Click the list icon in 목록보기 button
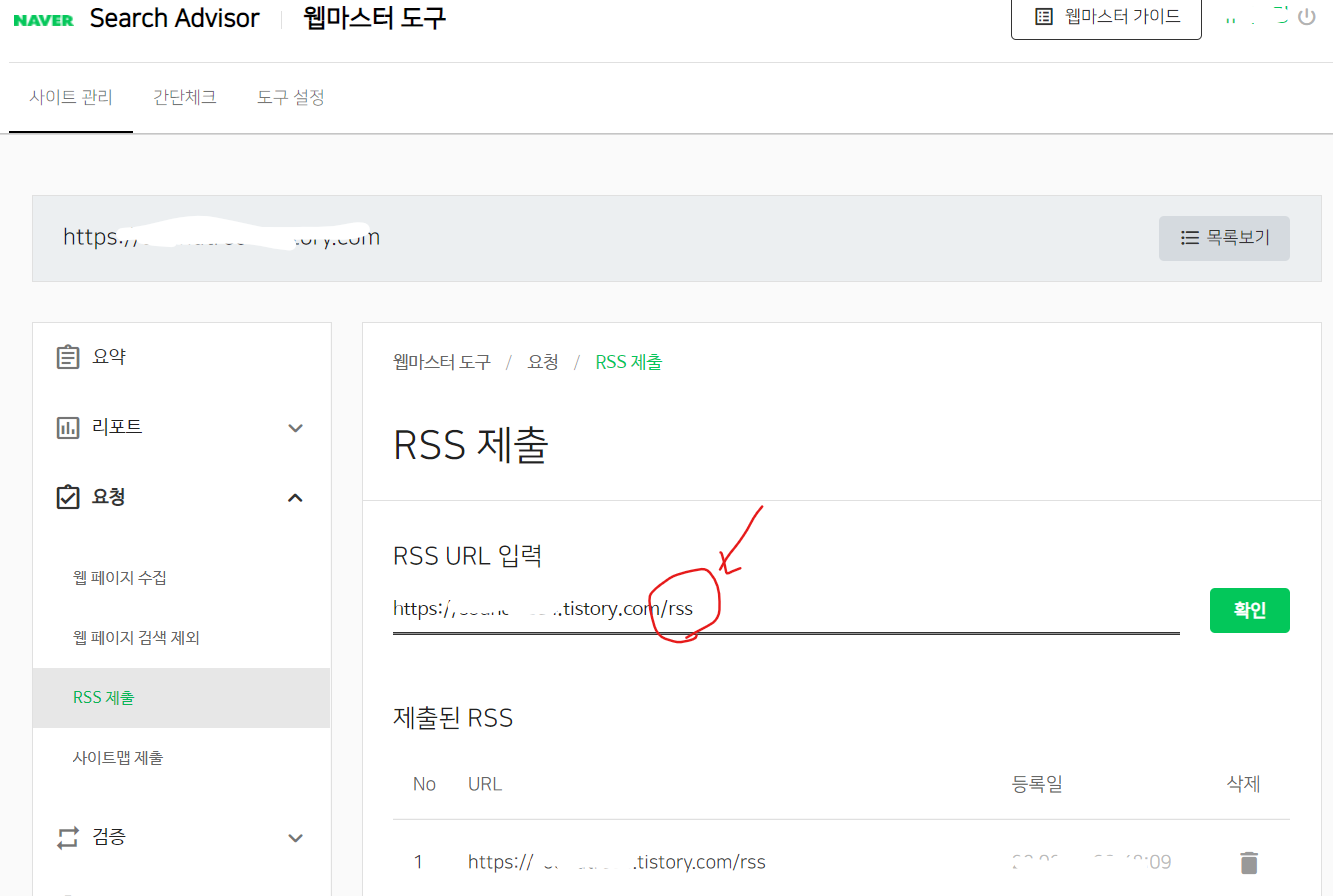This screenshot has width=1333, height=896. [x=1189, y=238]
